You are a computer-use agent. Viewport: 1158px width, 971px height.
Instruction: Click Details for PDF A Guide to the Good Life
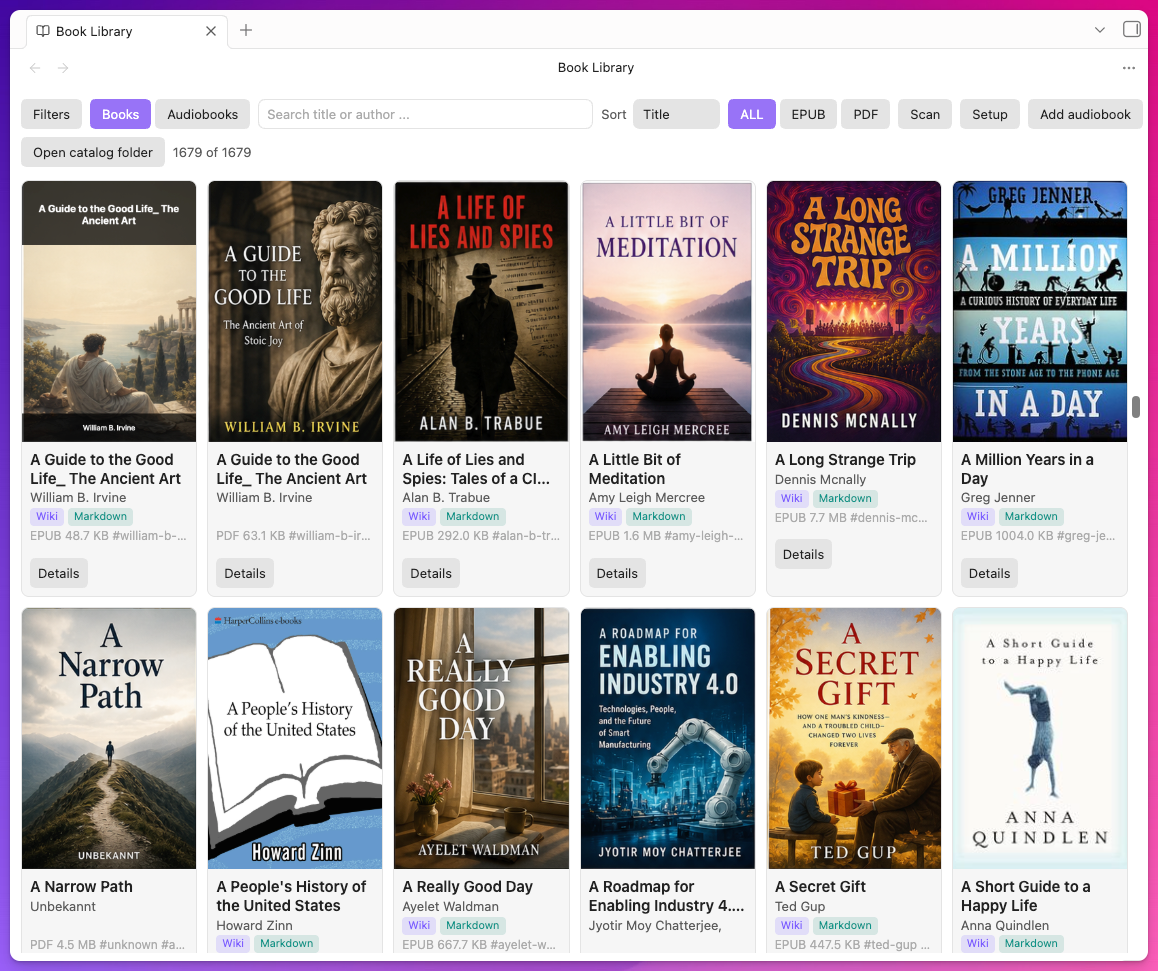pos(244,573)
